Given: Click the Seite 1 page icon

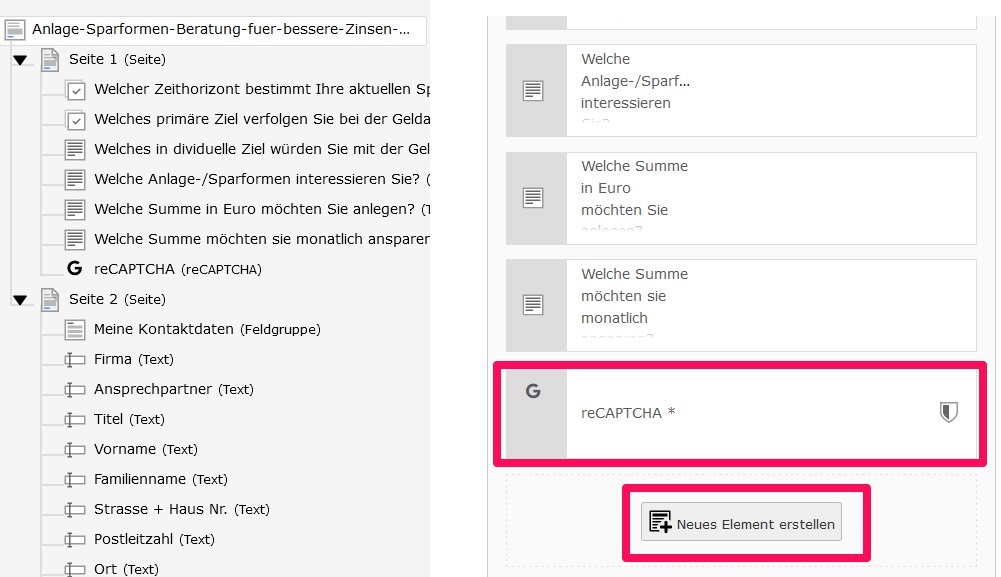Looking at the screenshot, I should pos(50,59).
